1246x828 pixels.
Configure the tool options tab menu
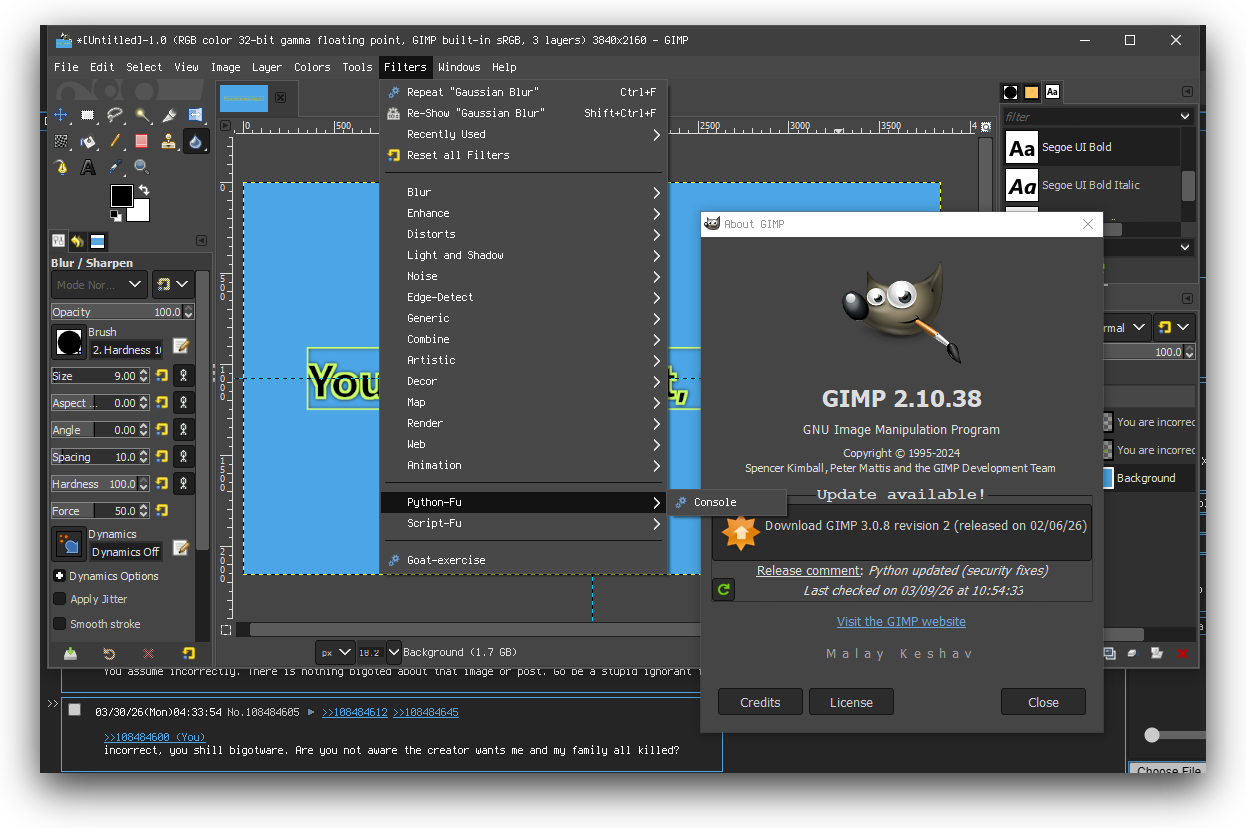[x=201, y=241]
